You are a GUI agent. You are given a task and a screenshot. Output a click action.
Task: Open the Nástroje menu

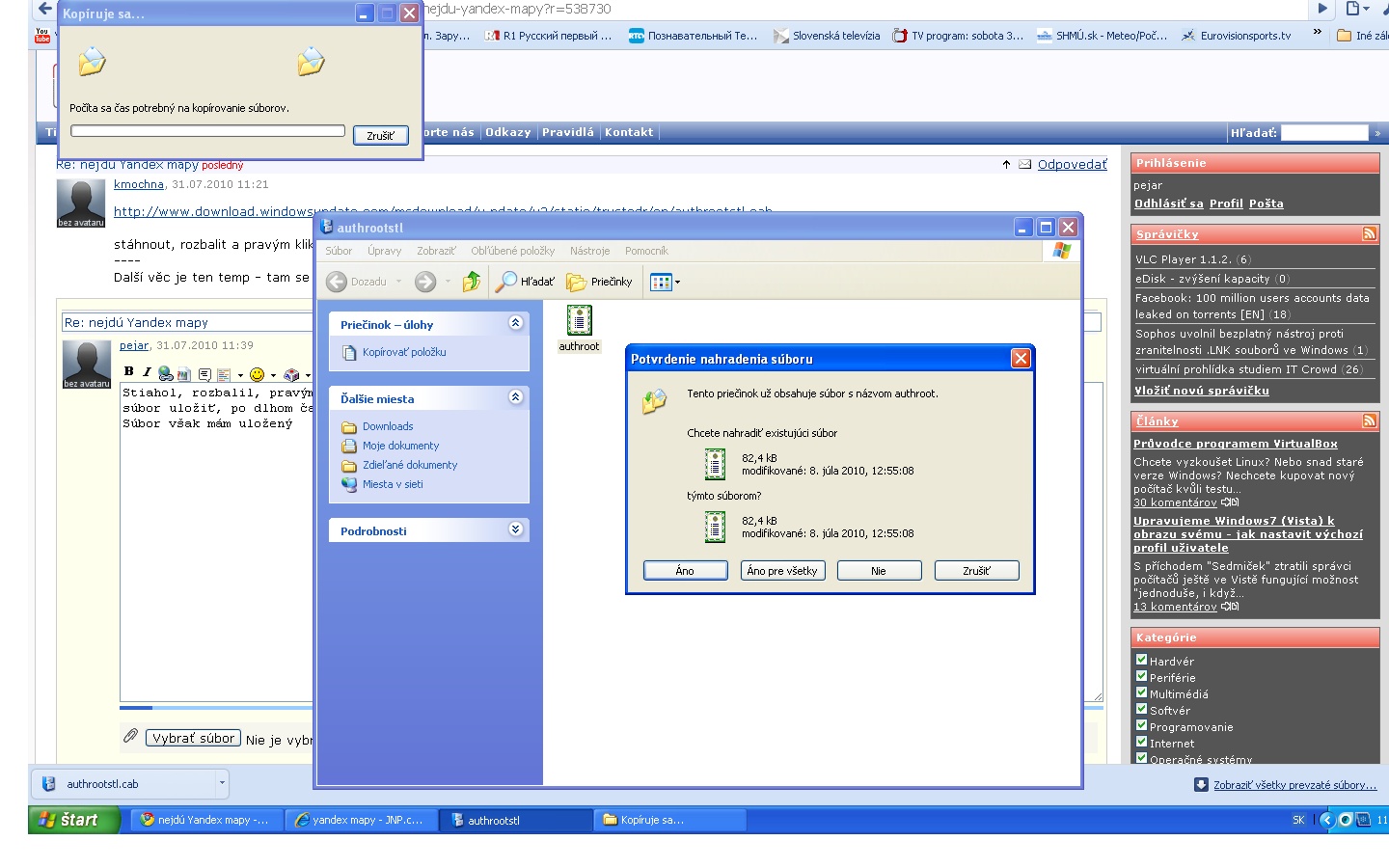pos(589,251)
